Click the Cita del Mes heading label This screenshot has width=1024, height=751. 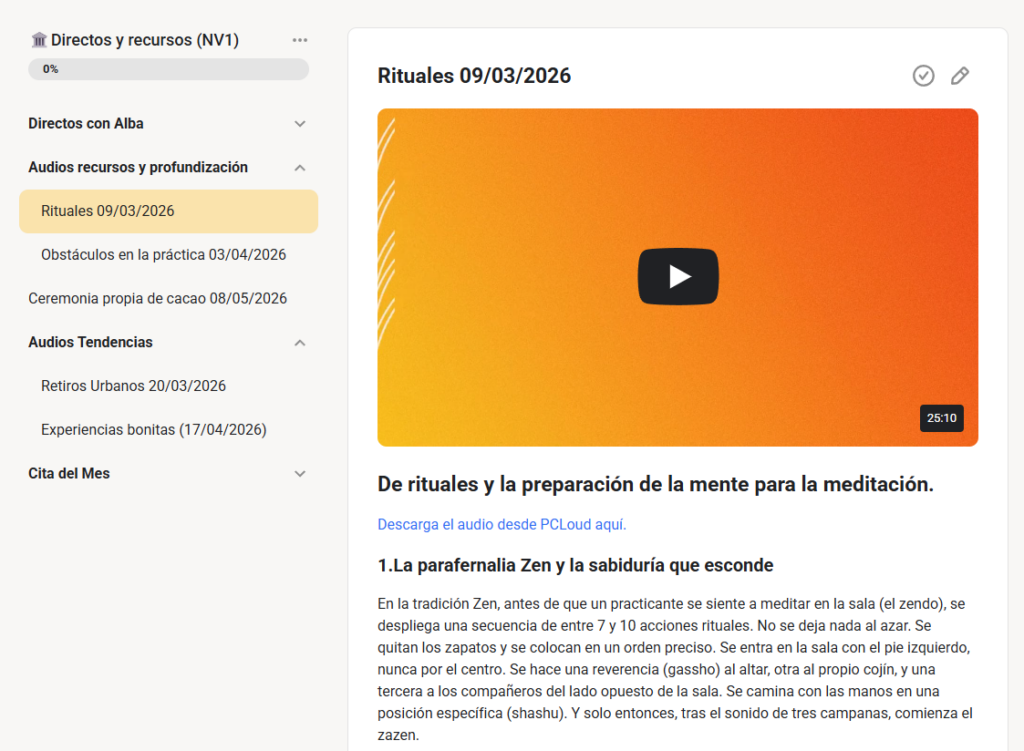[x=69, y=473]
